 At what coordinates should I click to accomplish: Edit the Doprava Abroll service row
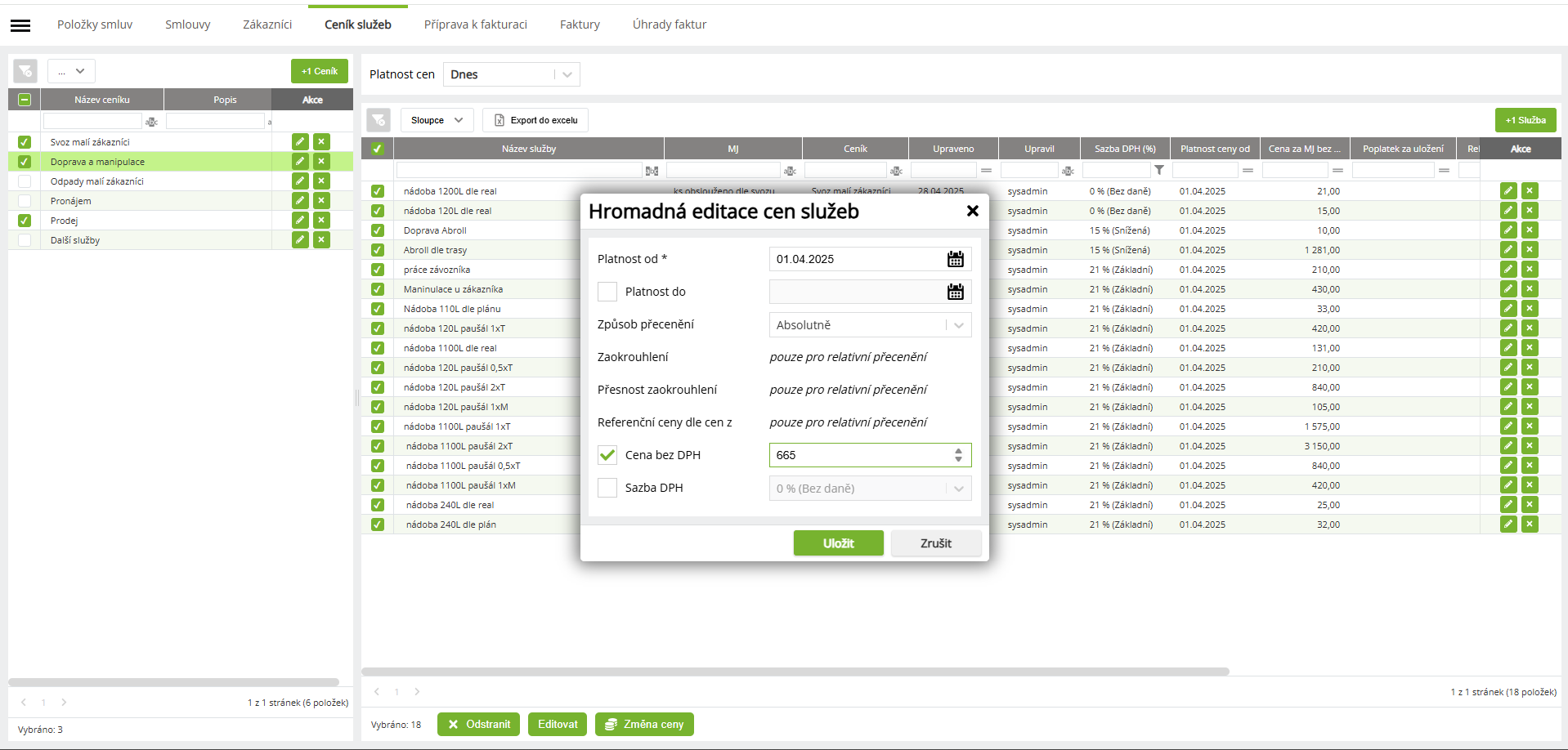[x=1509, y=230]
